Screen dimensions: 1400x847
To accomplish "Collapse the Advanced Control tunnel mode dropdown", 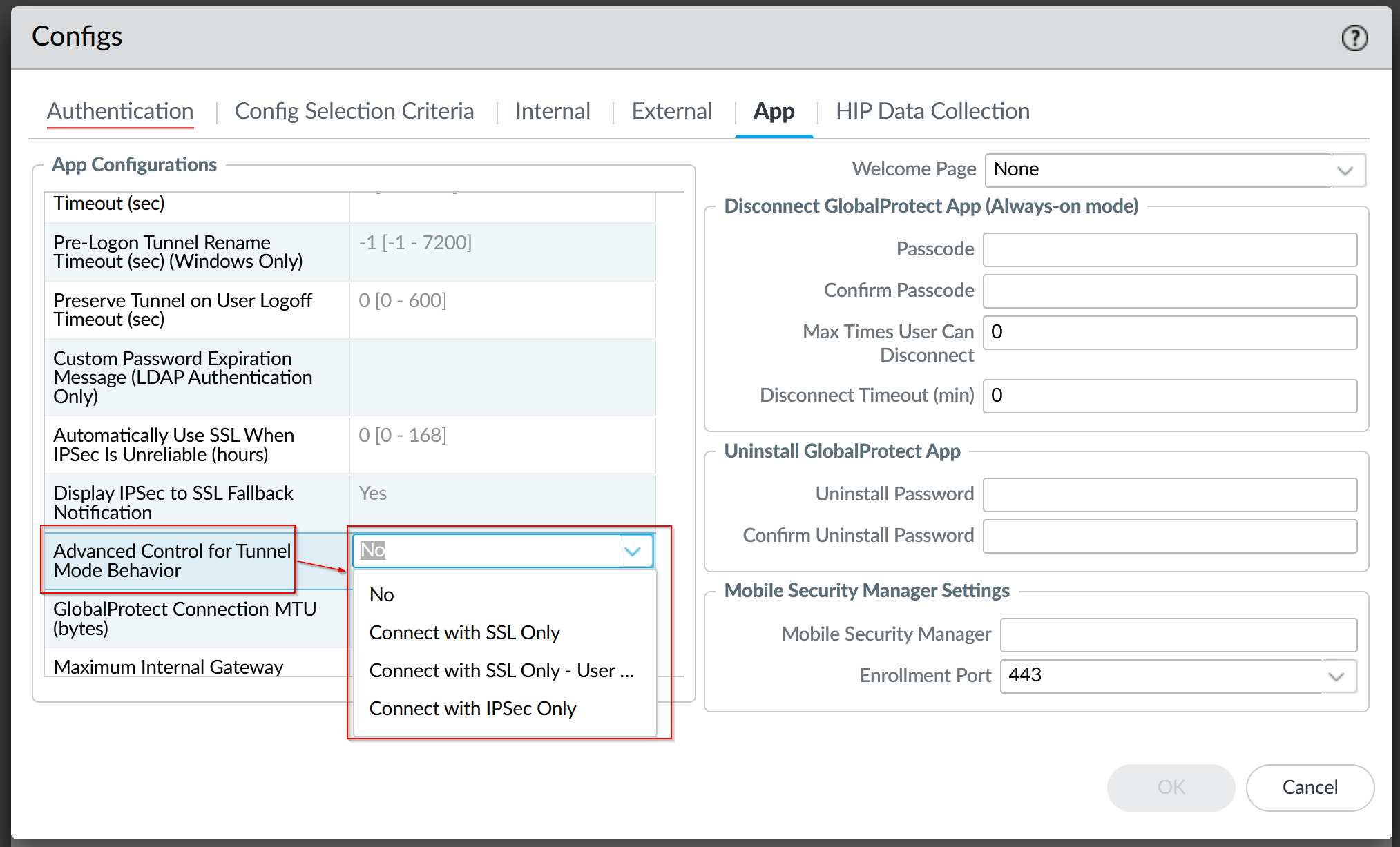I will coord(633,551).
